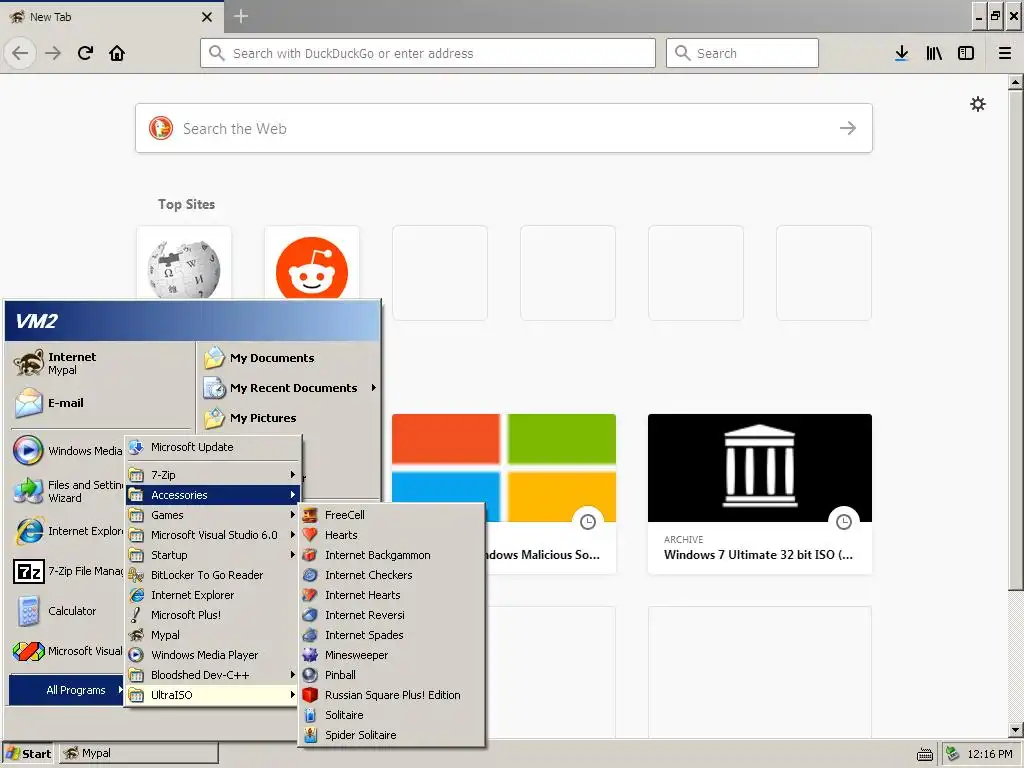Click the DuckDuckGo logo in web search
Image resolution: width=1024 pixels, height=768 pixels.
(161, 128)
